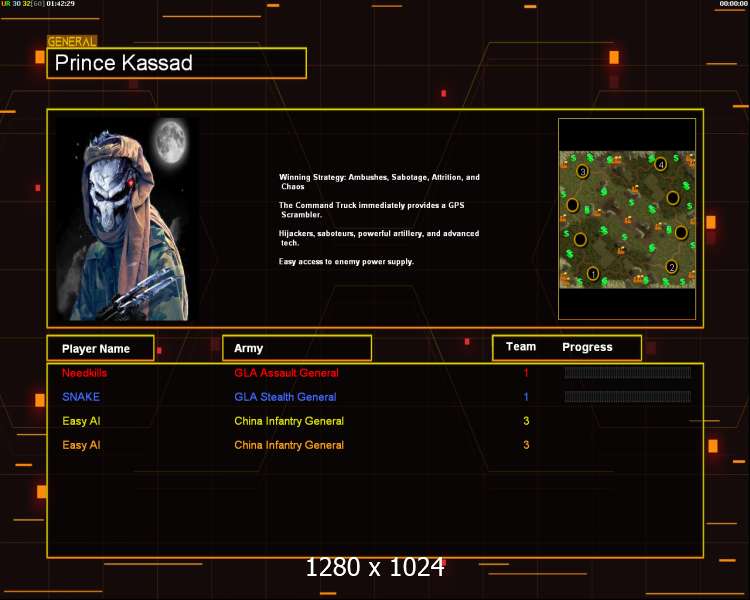The height and width of the screenshot is (600, 750).
Task: Click the 00:00:00 timer readout
Action: (x=733, y=3)
